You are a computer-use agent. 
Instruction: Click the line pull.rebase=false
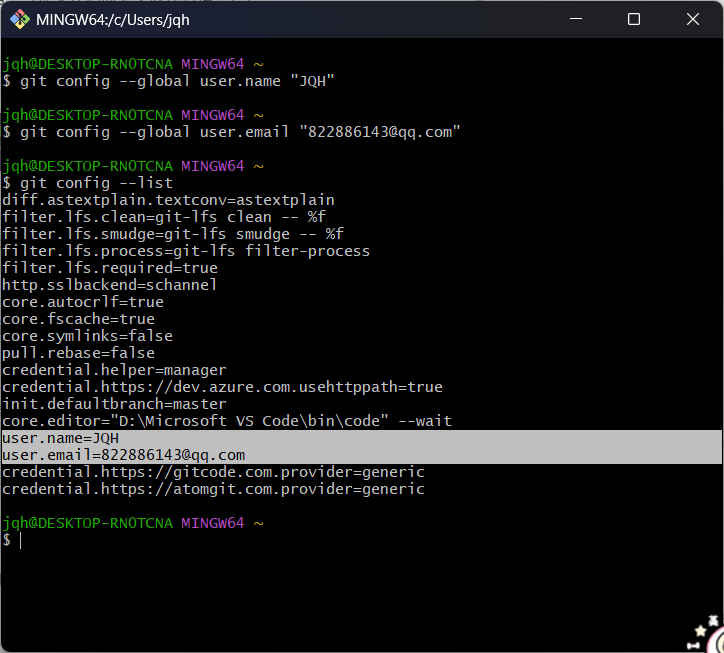[x=78, y=353]
